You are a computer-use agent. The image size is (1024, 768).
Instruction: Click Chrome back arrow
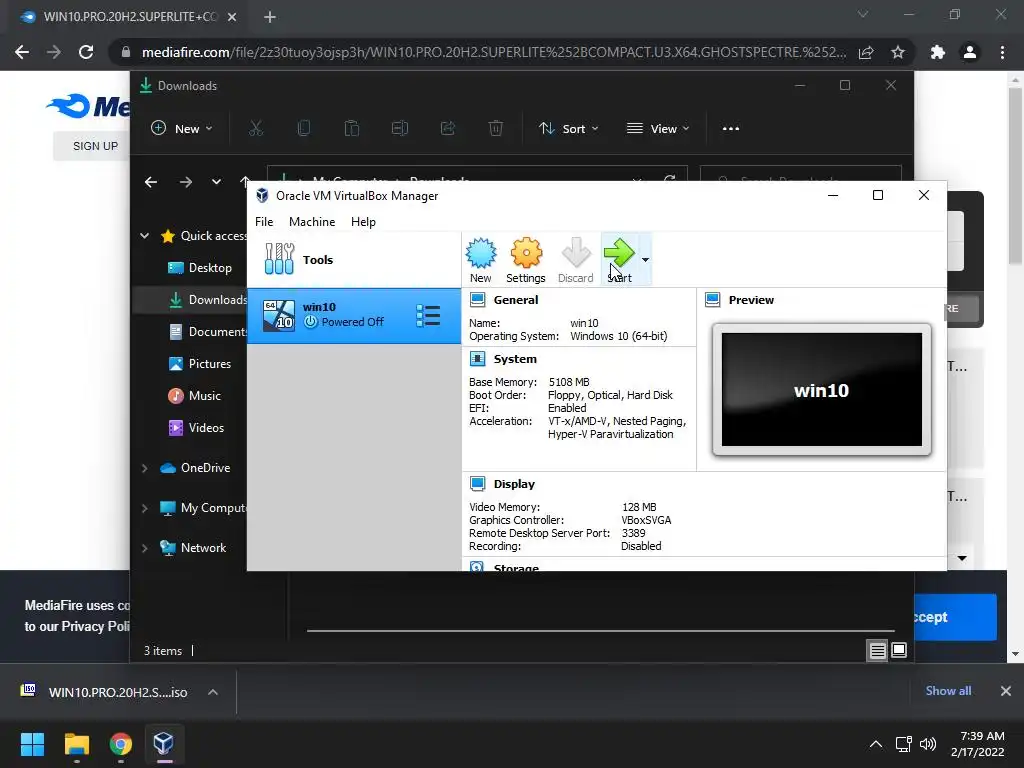pos(22,52)
